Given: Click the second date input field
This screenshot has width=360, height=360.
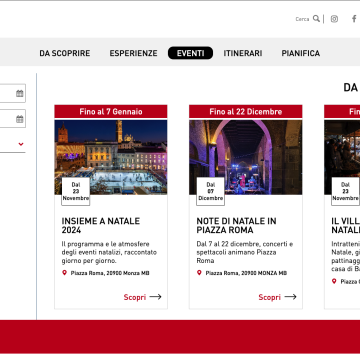Looking at the screenshot, I should [13, 119].
